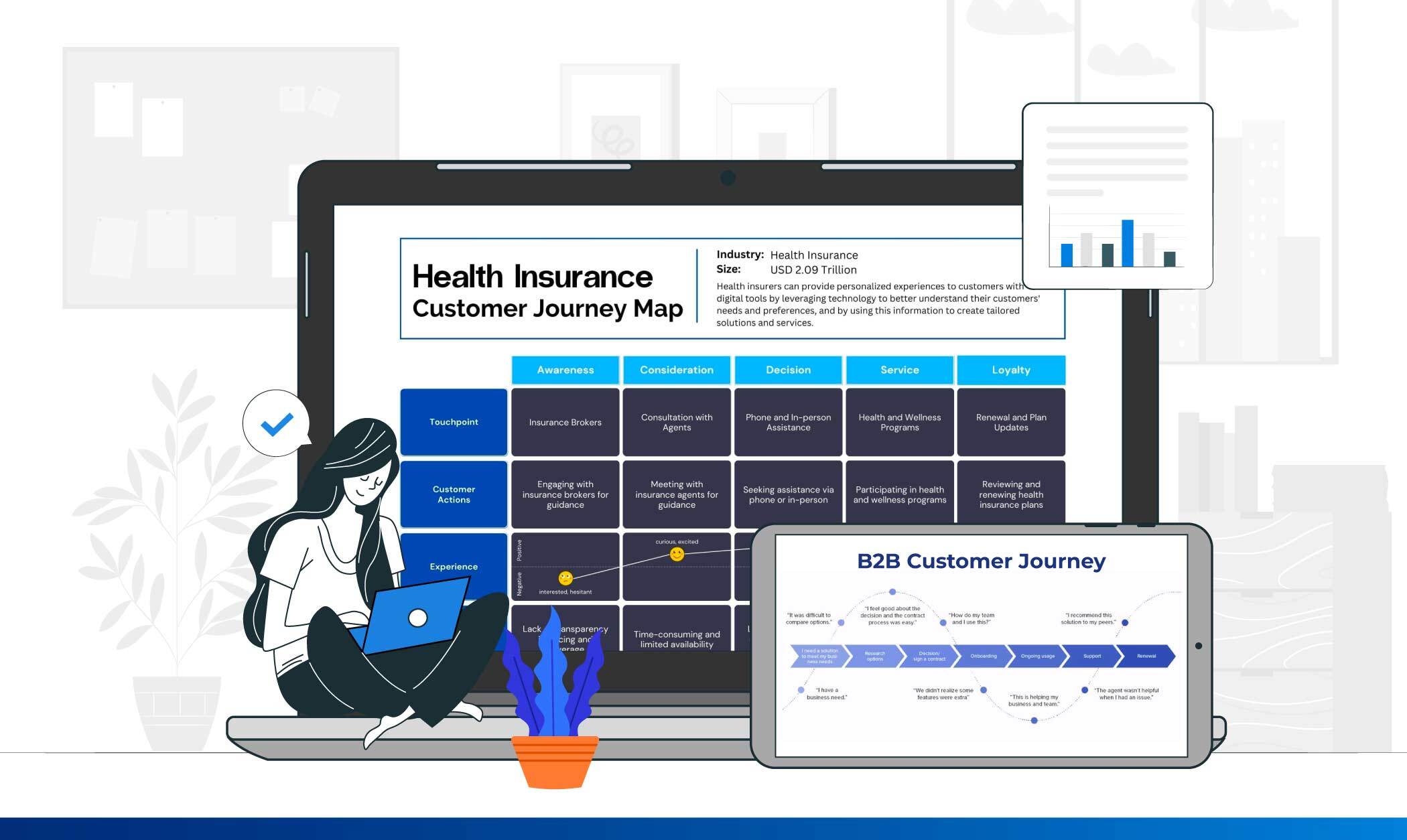
Task: Expand the Customer Actions section
Action: [453, 491]
